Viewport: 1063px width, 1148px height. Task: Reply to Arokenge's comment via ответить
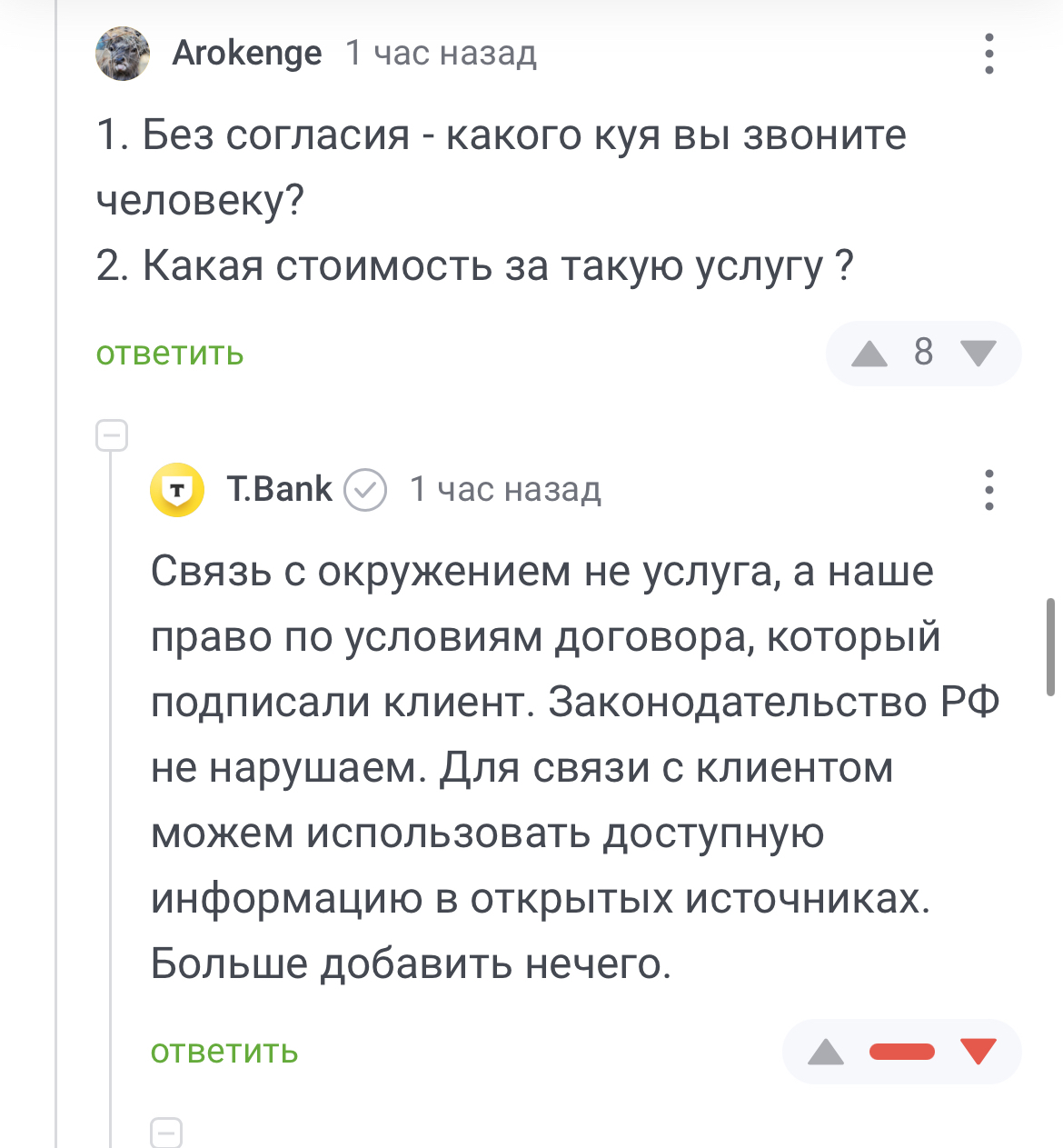click(170, 353)
